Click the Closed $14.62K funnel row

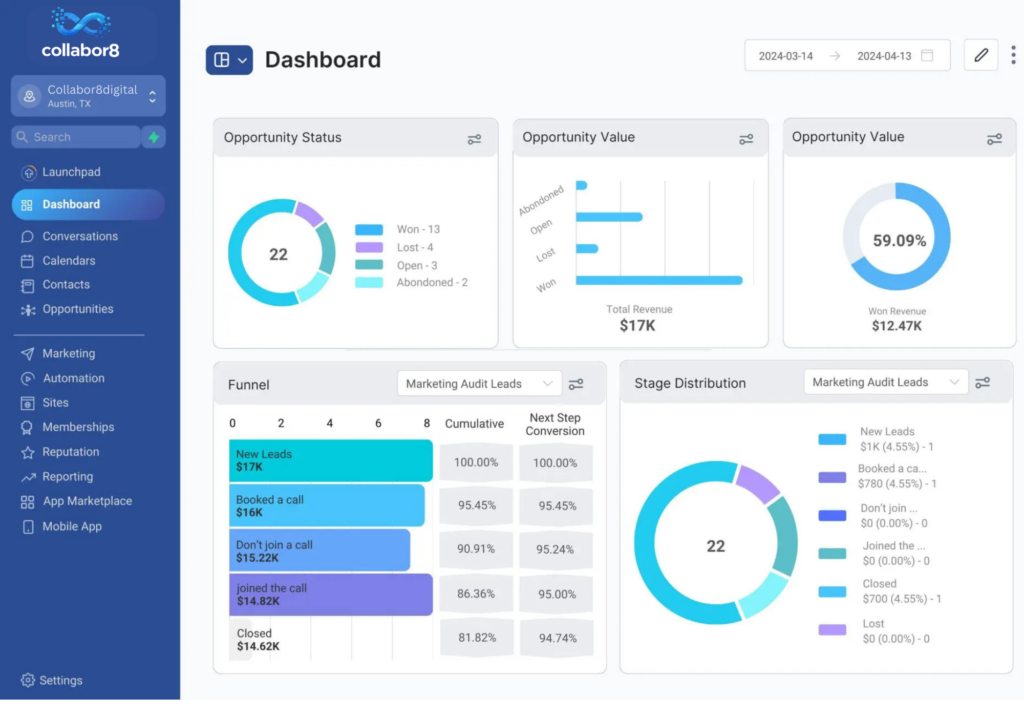(x=330, y=639)
